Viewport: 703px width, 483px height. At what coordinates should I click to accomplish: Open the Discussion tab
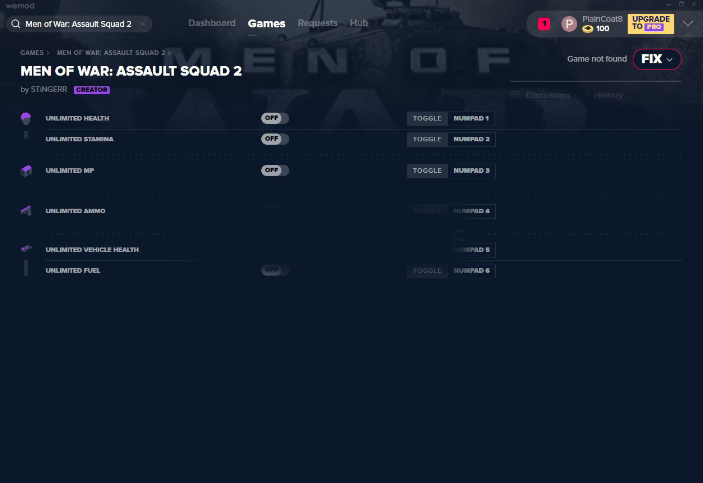pyautogui.click(x=547, y=95)
